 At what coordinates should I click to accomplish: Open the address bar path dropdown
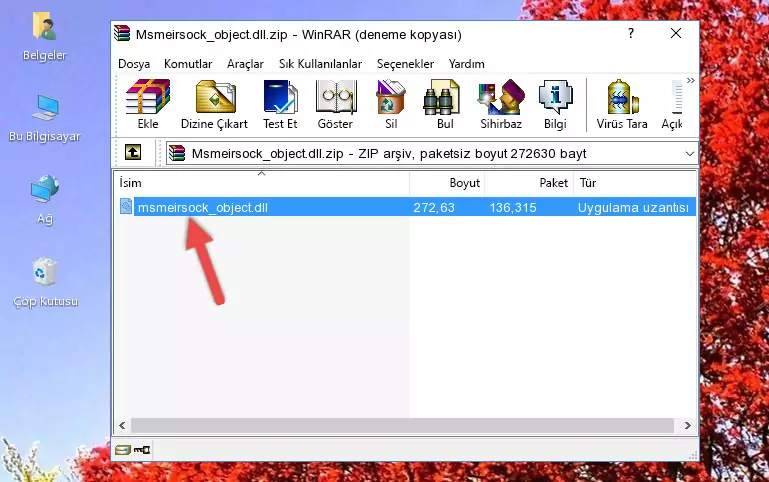690,154
